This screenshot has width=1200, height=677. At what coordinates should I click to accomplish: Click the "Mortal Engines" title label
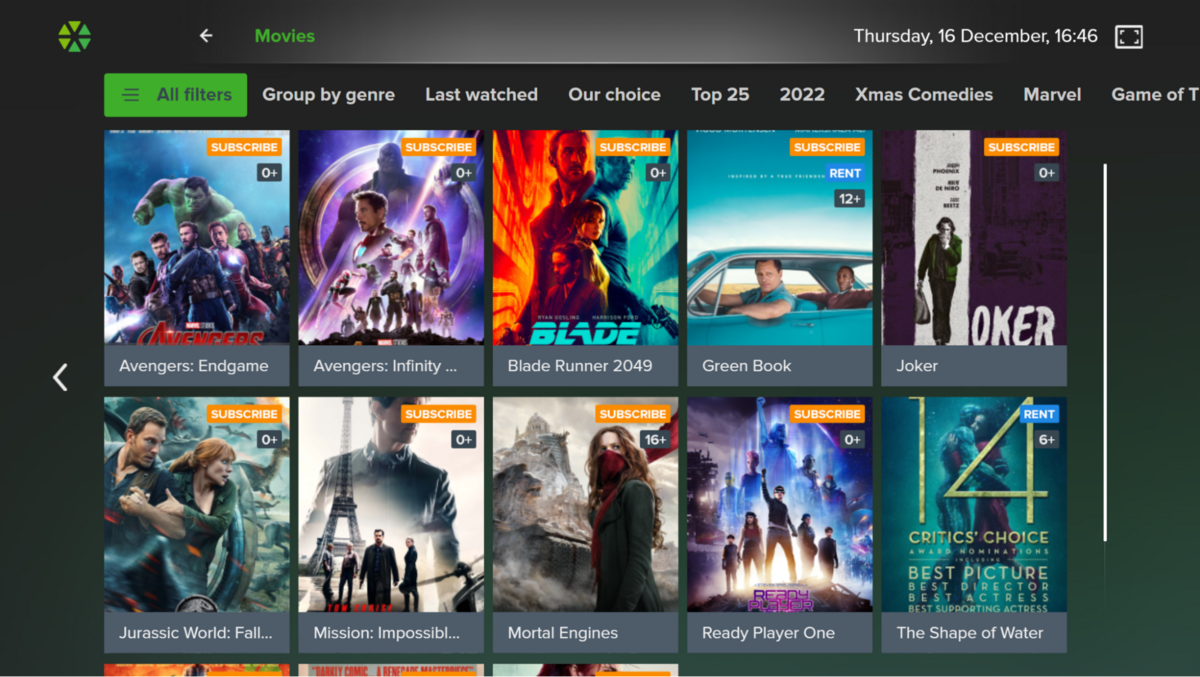pos(563,633)
